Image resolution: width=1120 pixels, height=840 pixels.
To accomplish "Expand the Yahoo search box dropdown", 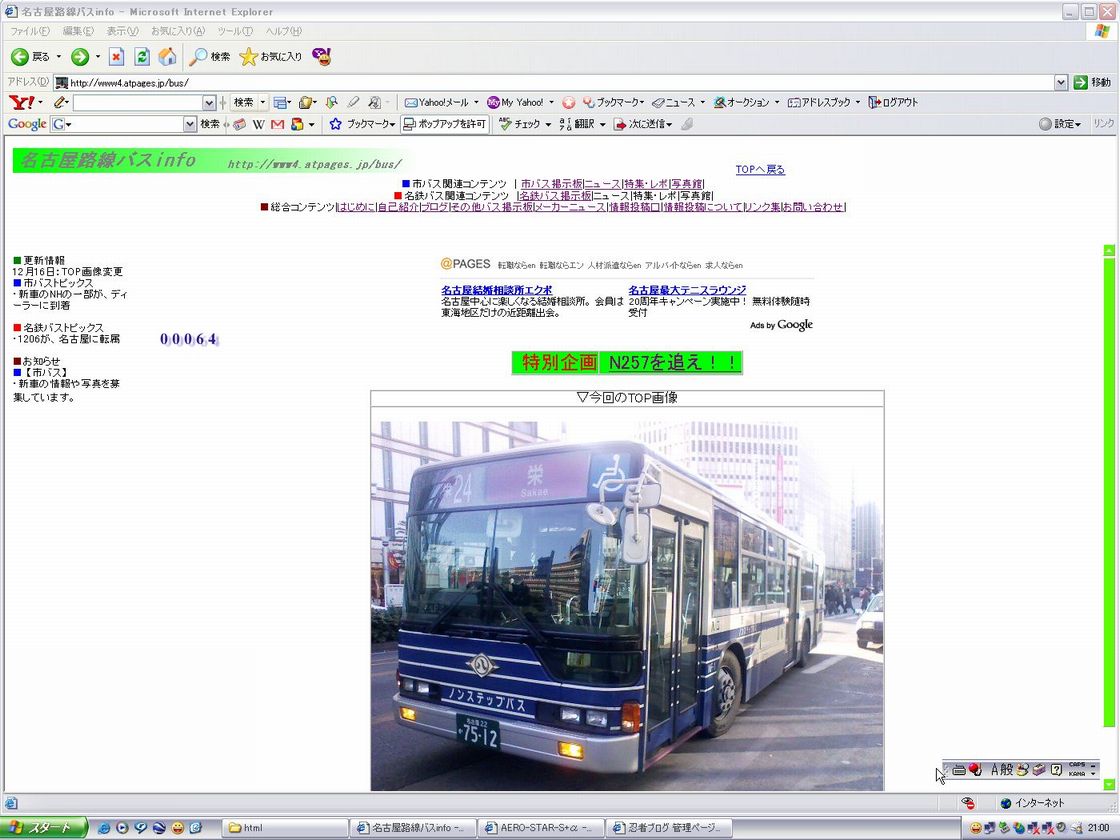I will click(x=209, y=103).
